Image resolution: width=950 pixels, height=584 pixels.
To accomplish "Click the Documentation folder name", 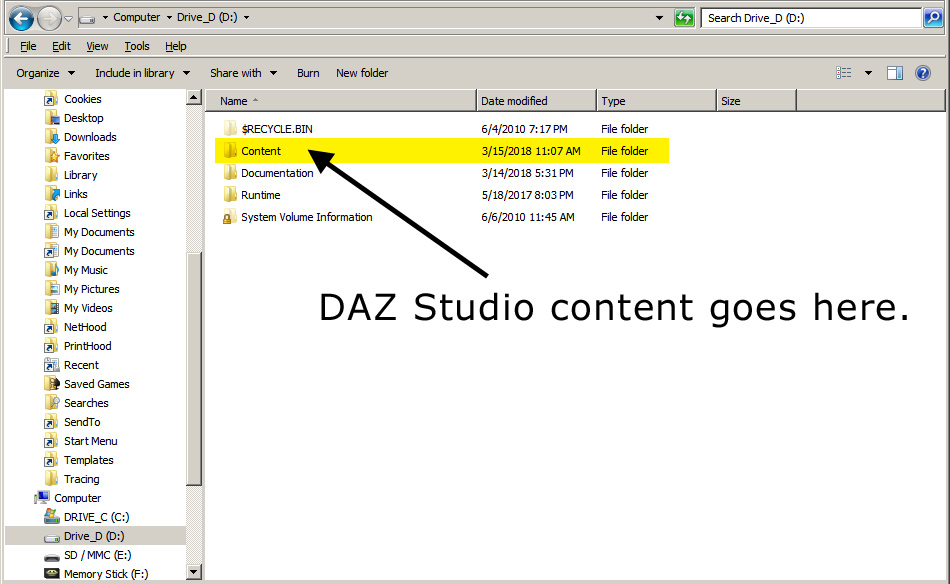I will click(277, 173).
